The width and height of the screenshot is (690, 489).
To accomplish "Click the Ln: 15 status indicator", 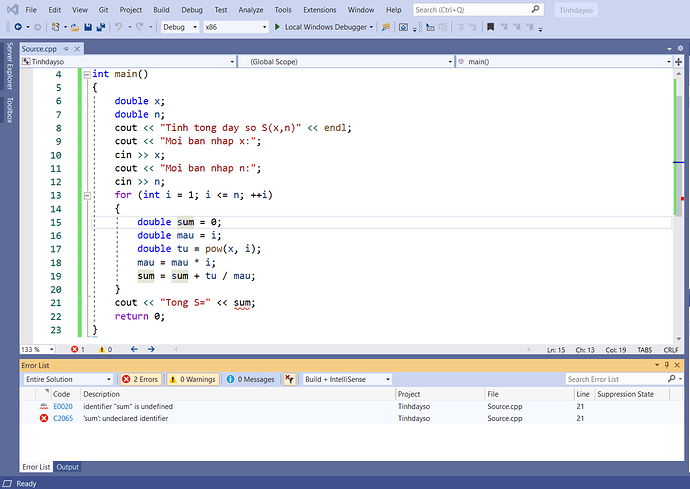I will [x=556, y=349].
